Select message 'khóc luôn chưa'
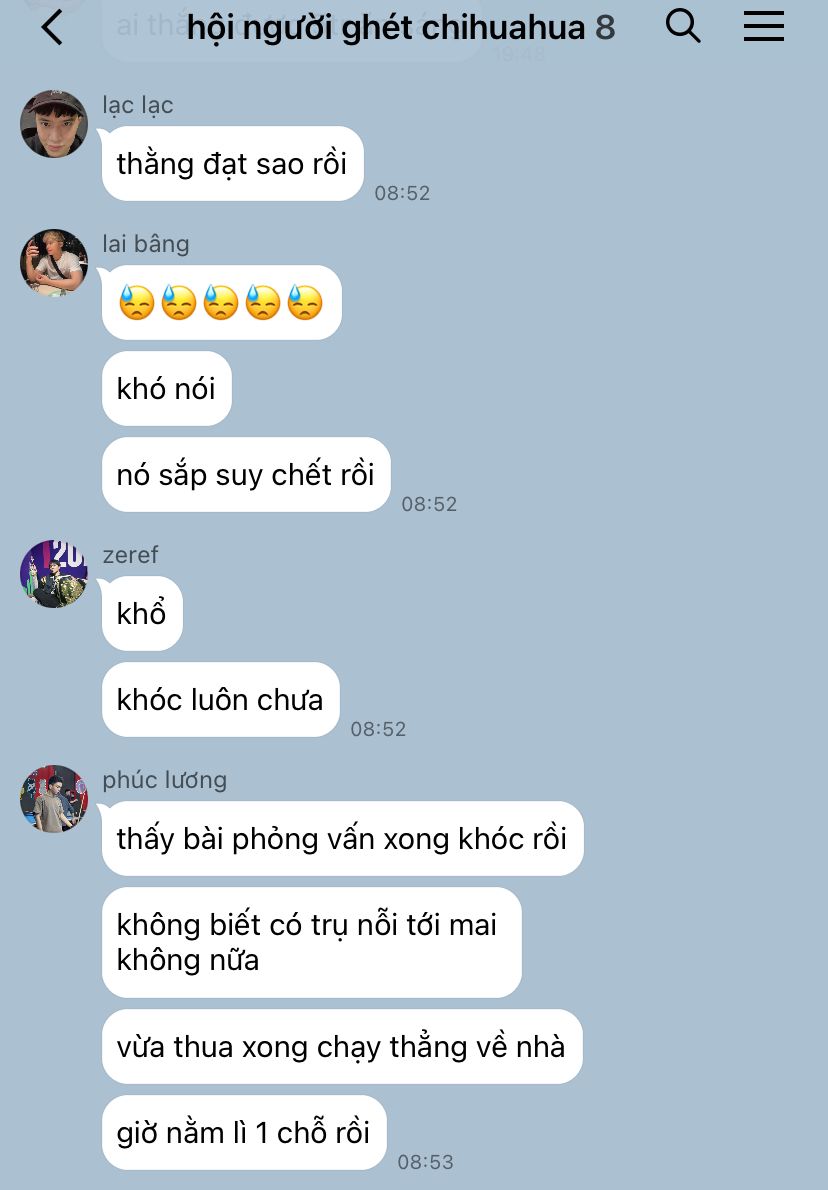The image size is (828, 1190). coord(220,699)
